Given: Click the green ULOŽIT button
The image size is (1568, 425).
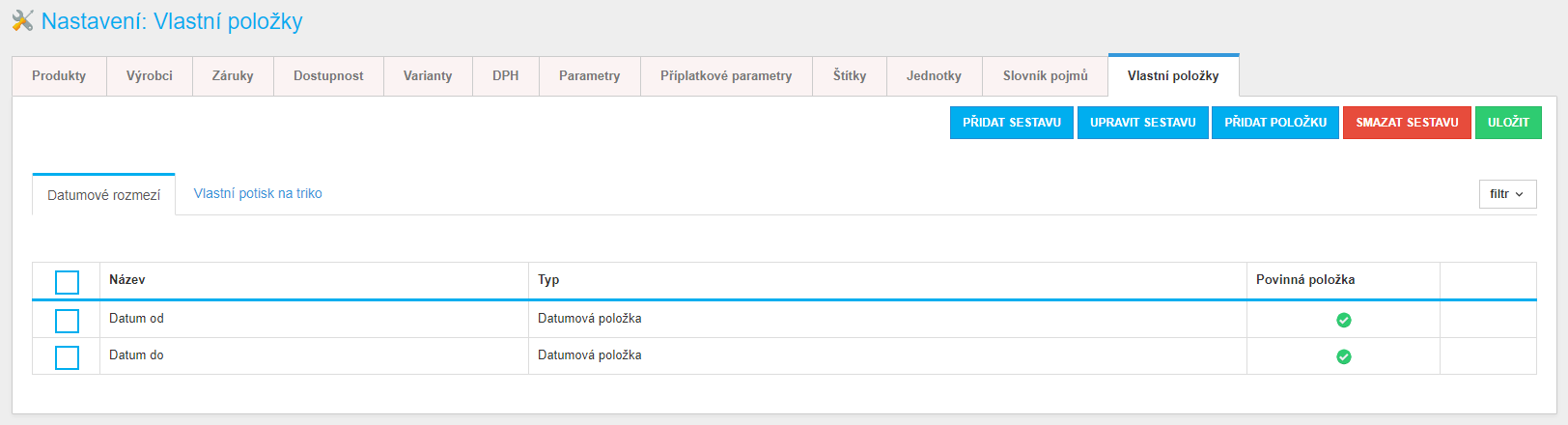Looking at the screenshot, I should click(x=1508, y=123).
